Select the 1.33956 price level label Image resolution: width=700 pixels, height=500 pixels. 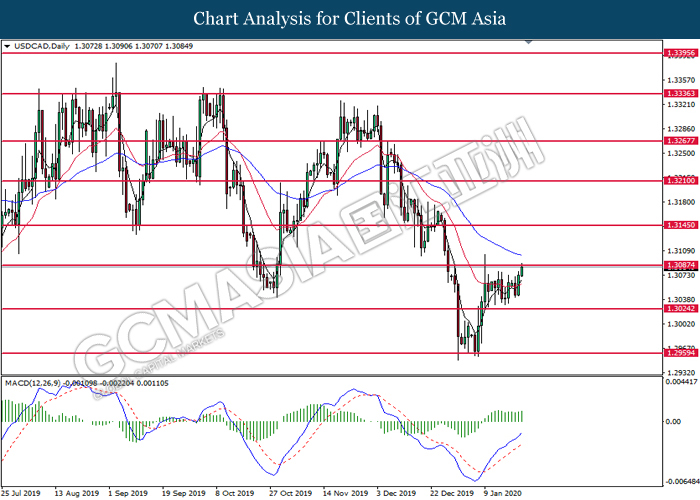pyautogui.click(x=680, y=53)
